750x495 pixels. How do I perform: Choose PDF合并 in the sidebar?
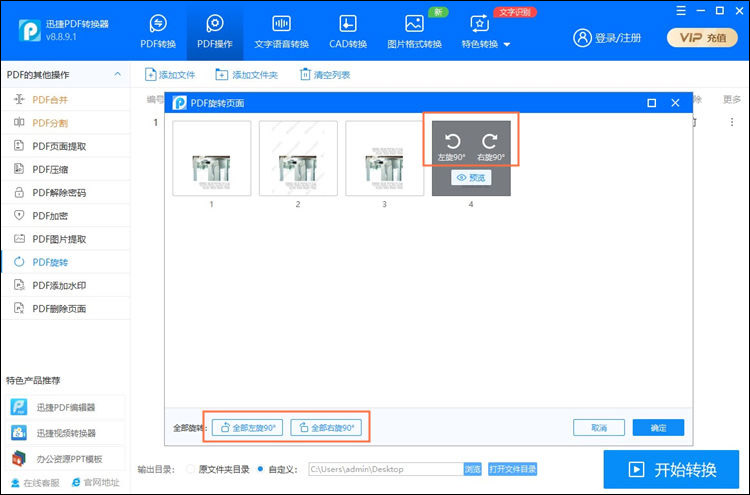pos(50,100)
